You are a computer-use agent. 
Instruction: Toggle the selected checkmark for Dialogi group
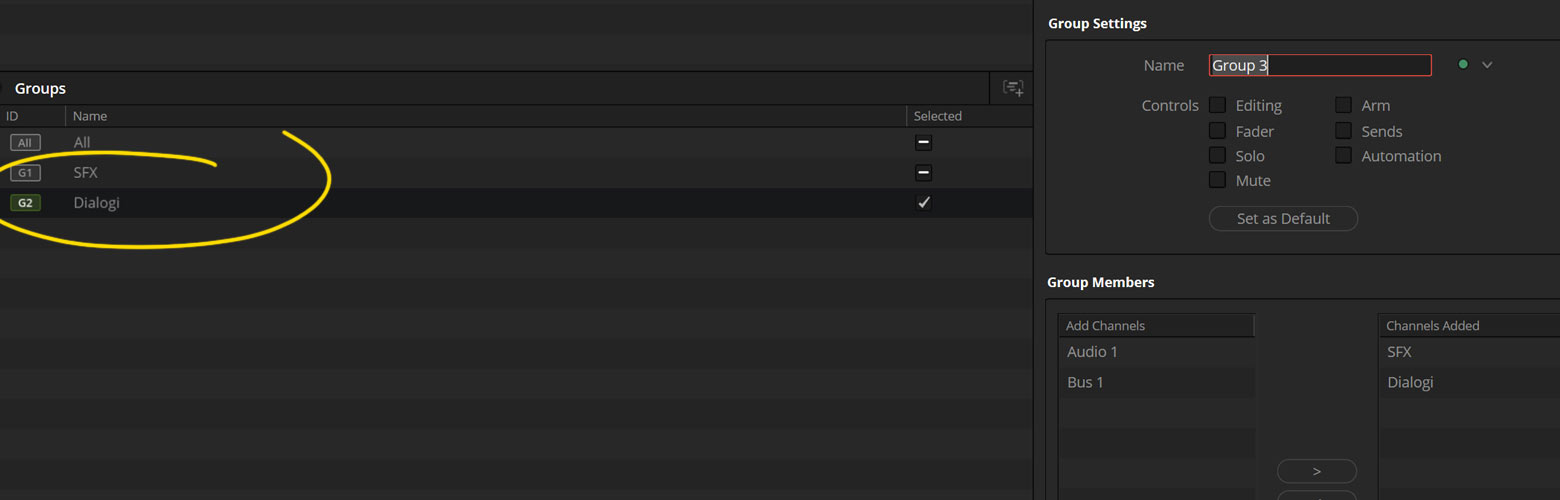click(924, 203)
